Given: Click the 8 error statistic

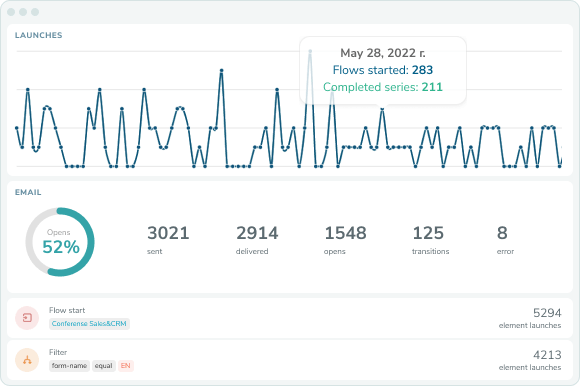Looking at the screenshot, I should coord(505,240).
